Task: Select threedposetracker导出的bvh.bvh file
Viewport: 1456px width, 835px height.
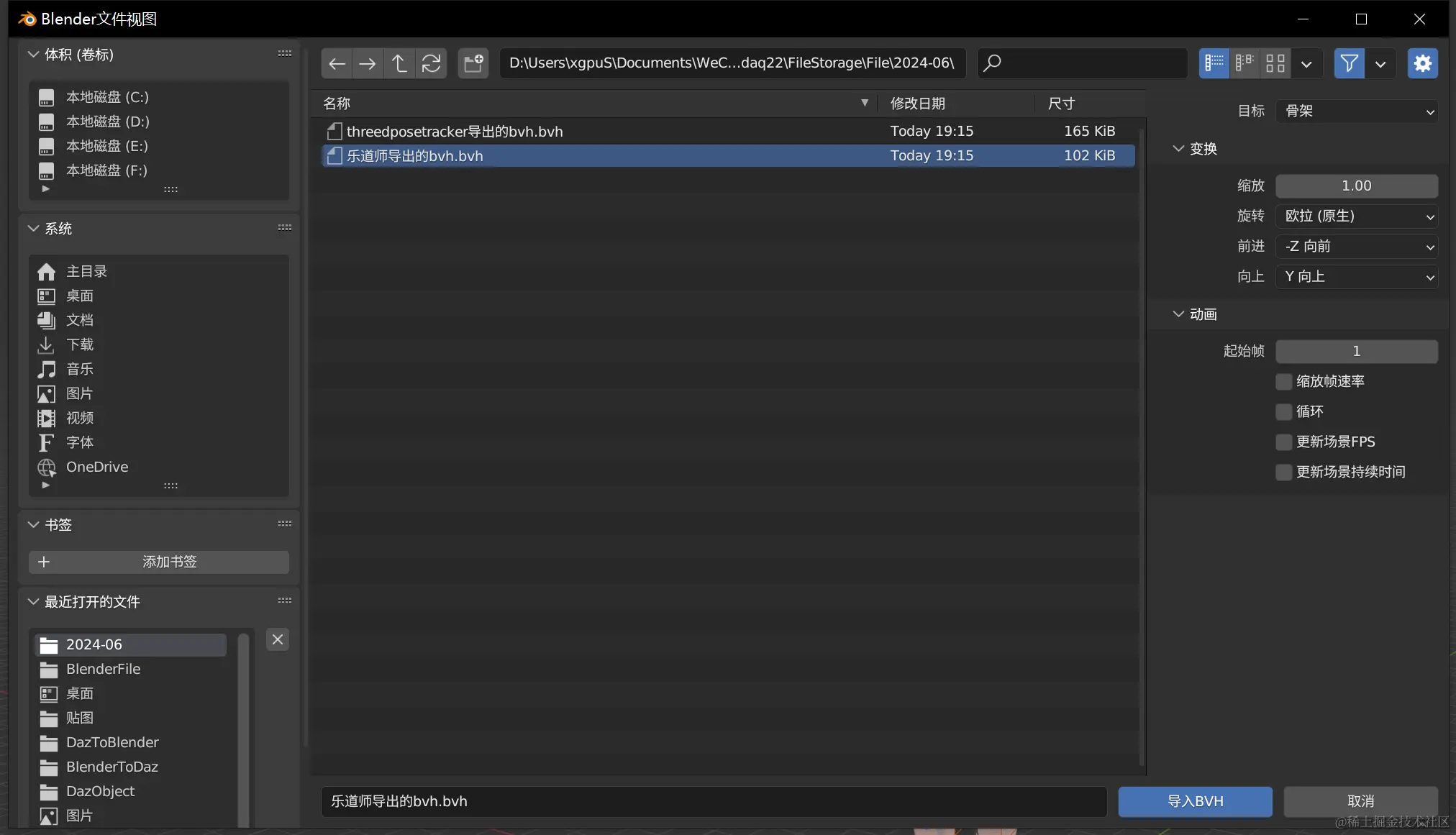Action: pyautogui.click(x=455, y=132)
